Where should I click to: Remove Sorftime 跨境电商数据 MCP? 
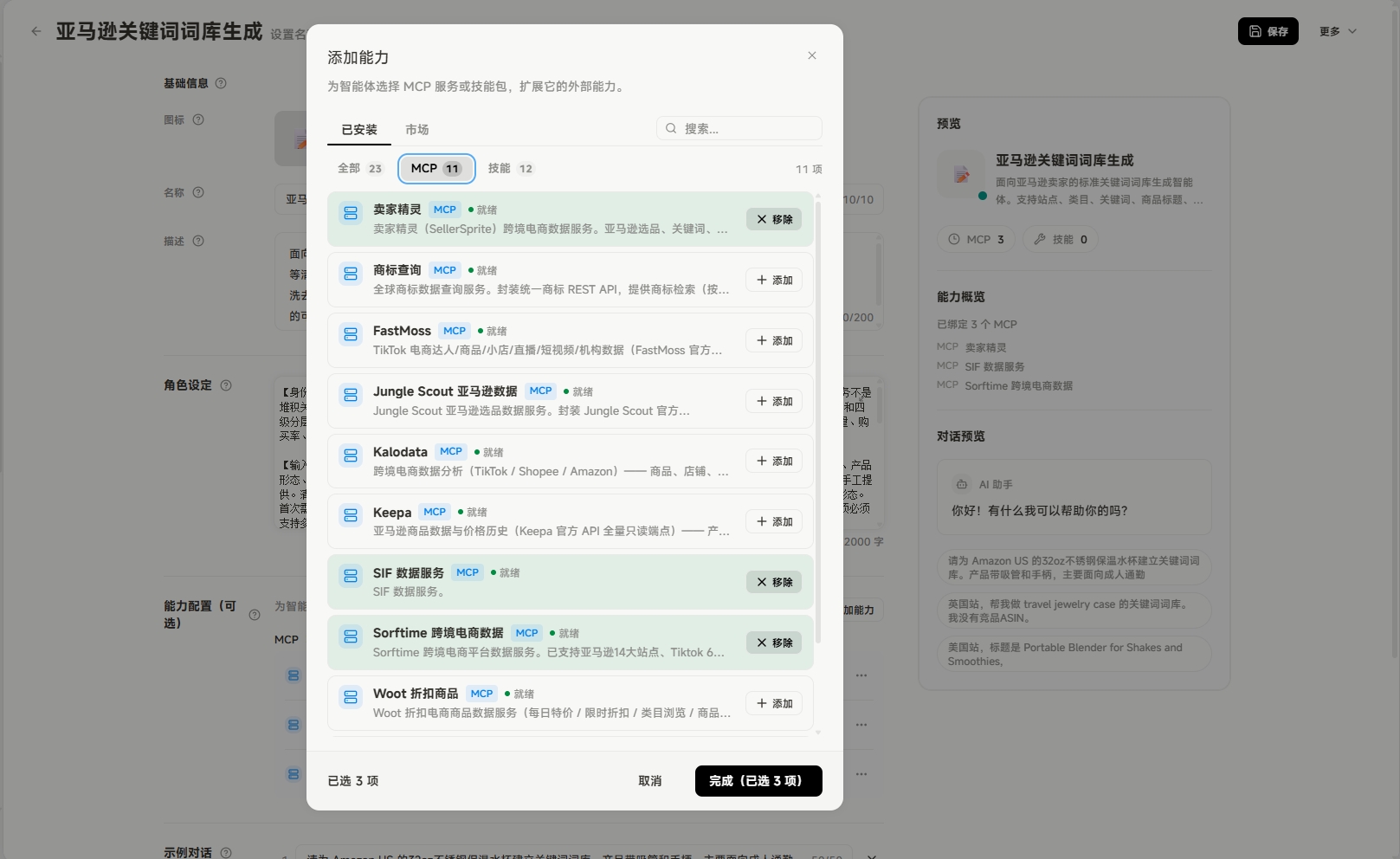pos(774,643)
